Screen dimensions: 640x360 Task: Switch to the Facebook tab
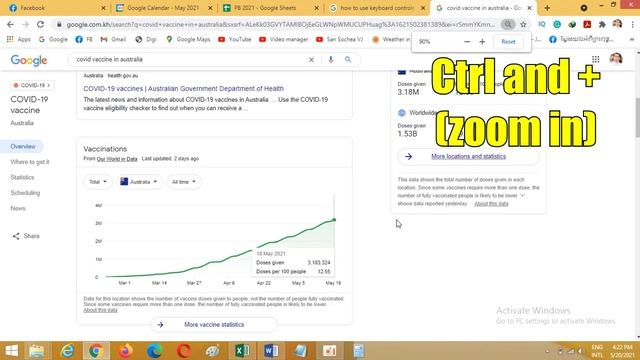[57, 8]
